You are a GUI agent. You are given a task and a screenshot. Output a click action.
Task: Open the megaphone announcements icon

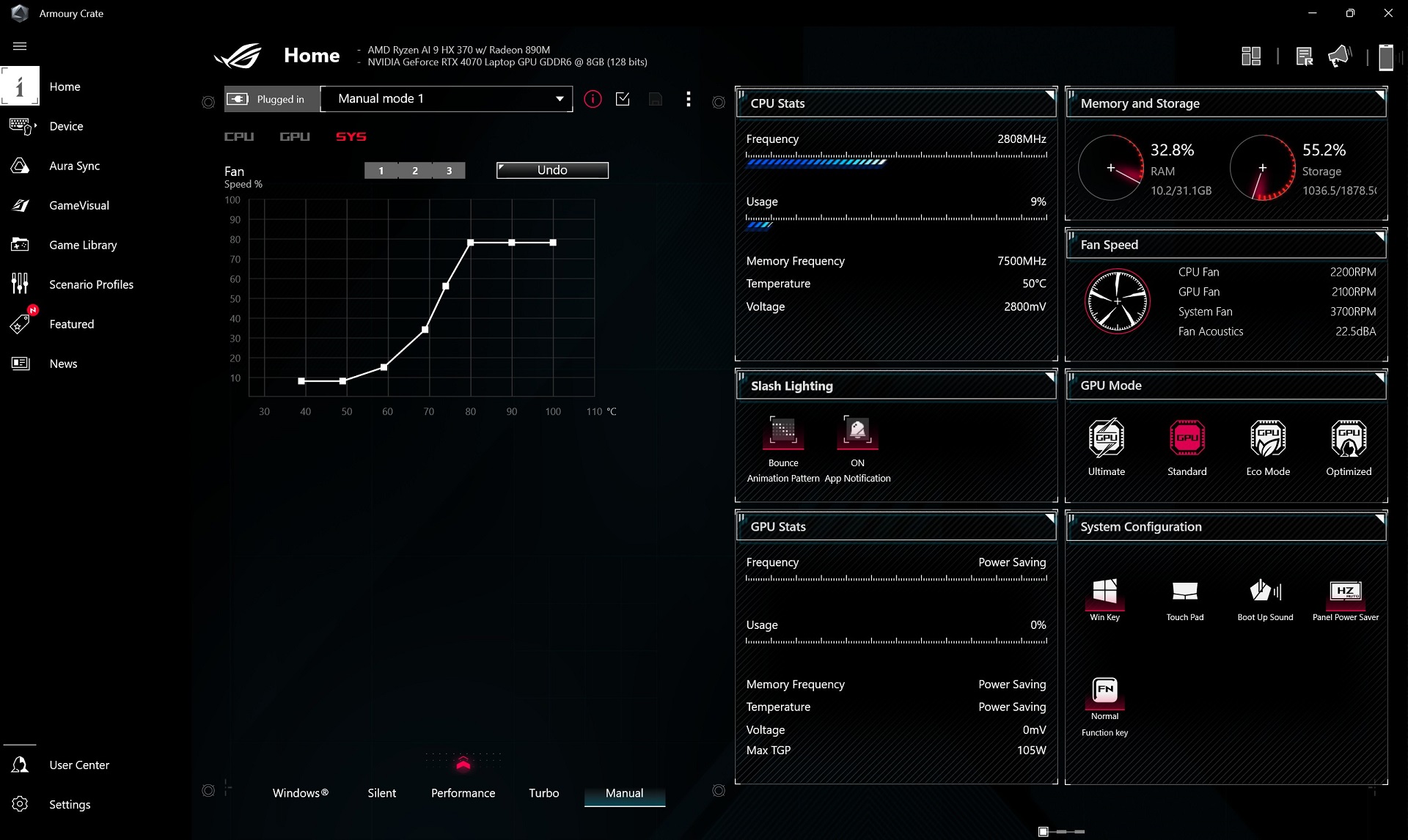(1340, 56)
